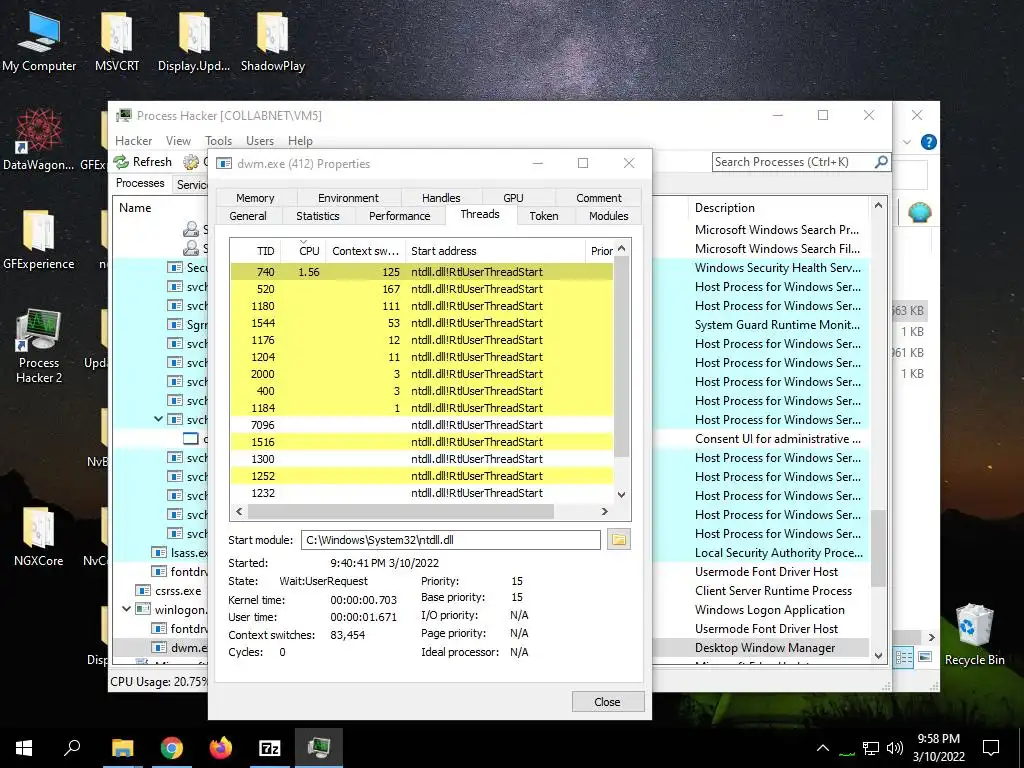Click the Search Processes input field
The height and width of the screenshot is (768, 1024).
792,161
